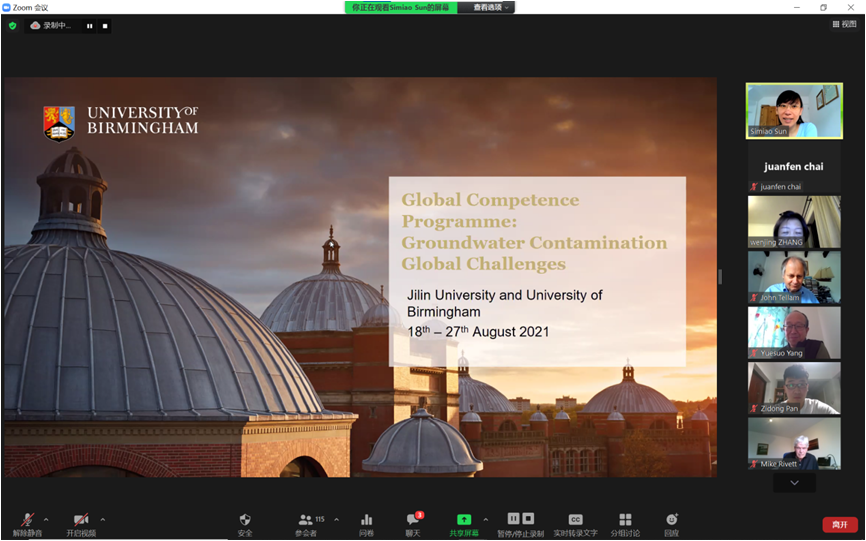866x541 pixels.
Task: Click the red Leave (离开) button
Action: tap(839, 524)
